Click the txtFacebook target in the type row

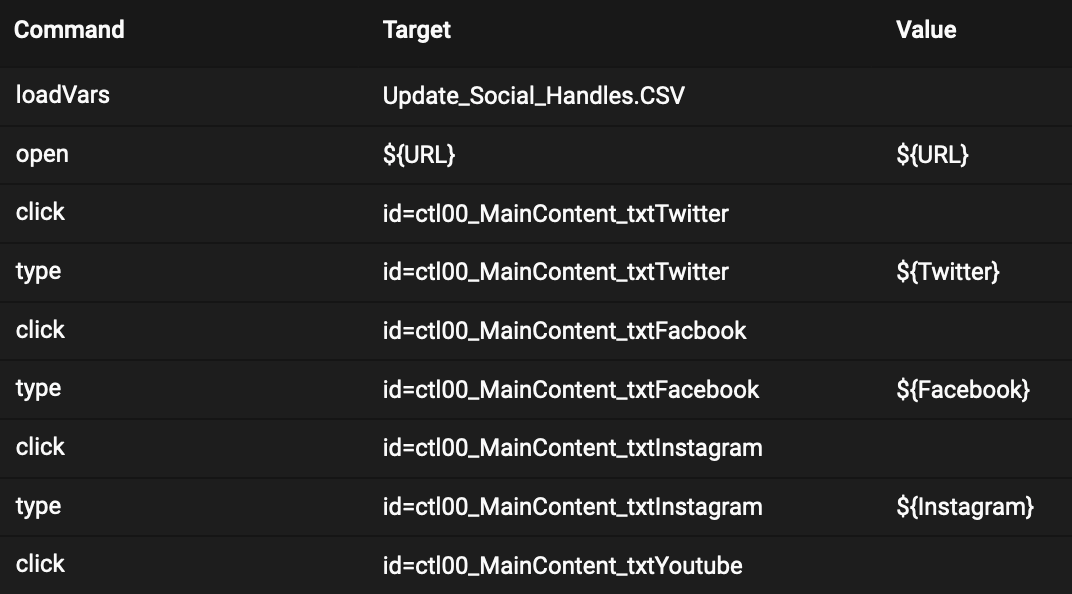(x=570, y=389)
